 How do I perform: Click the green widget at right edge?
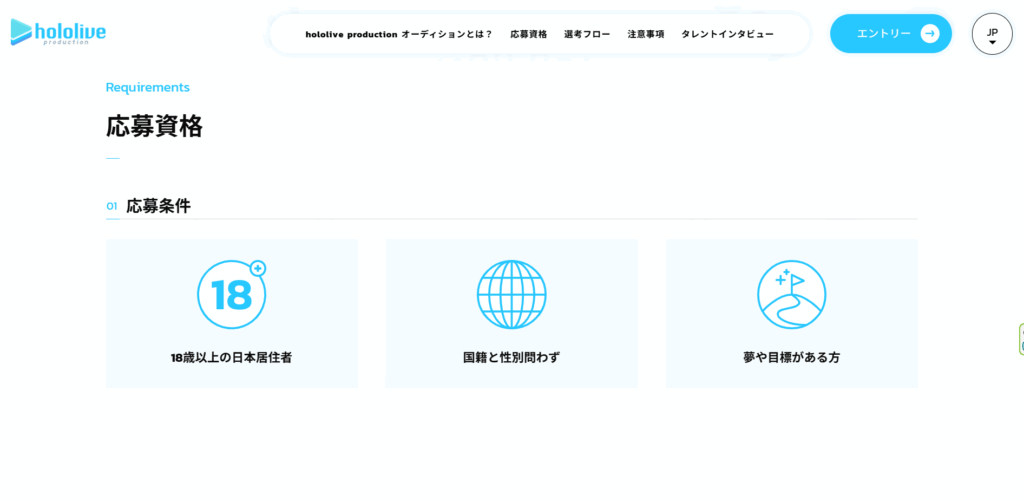click(x=1021, y=339)
